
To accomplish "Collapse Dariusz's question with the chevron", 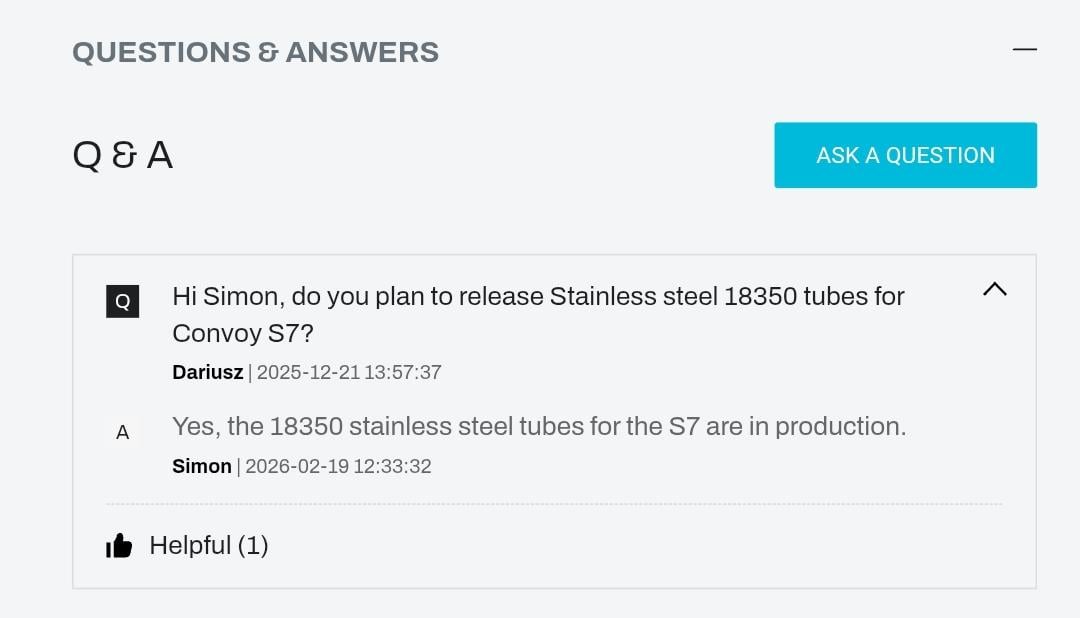I will pos(994,289).
